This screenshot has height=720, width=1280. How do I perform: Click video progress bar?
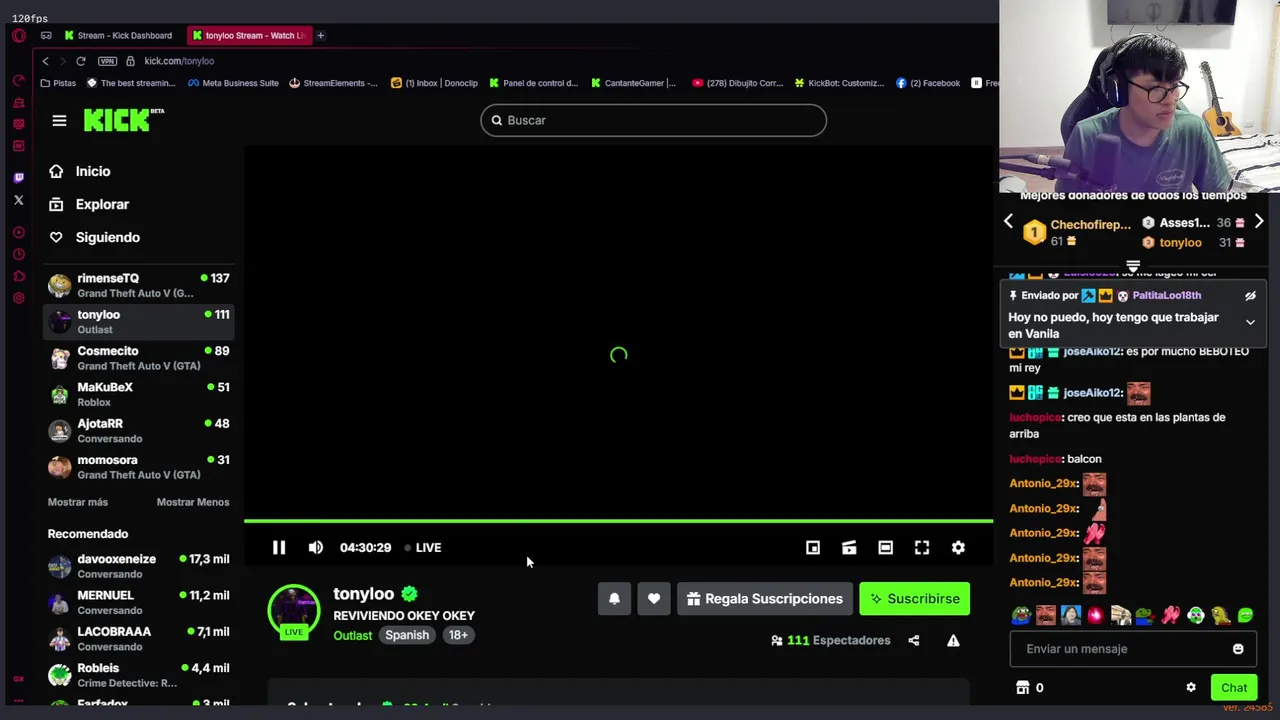618,521
